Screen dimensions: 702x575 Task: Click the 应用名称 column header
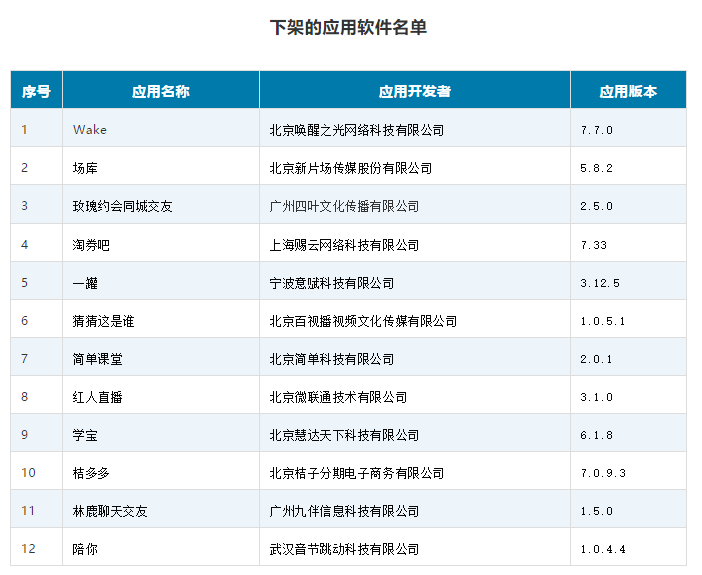(x=160, y=91)
